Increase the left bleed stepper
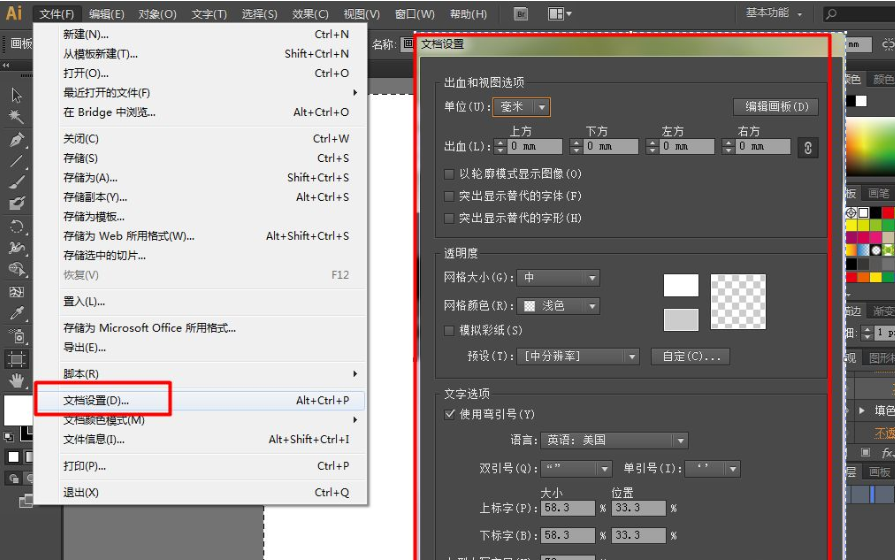Screen dimensions: 895x560 click(652, 143)
